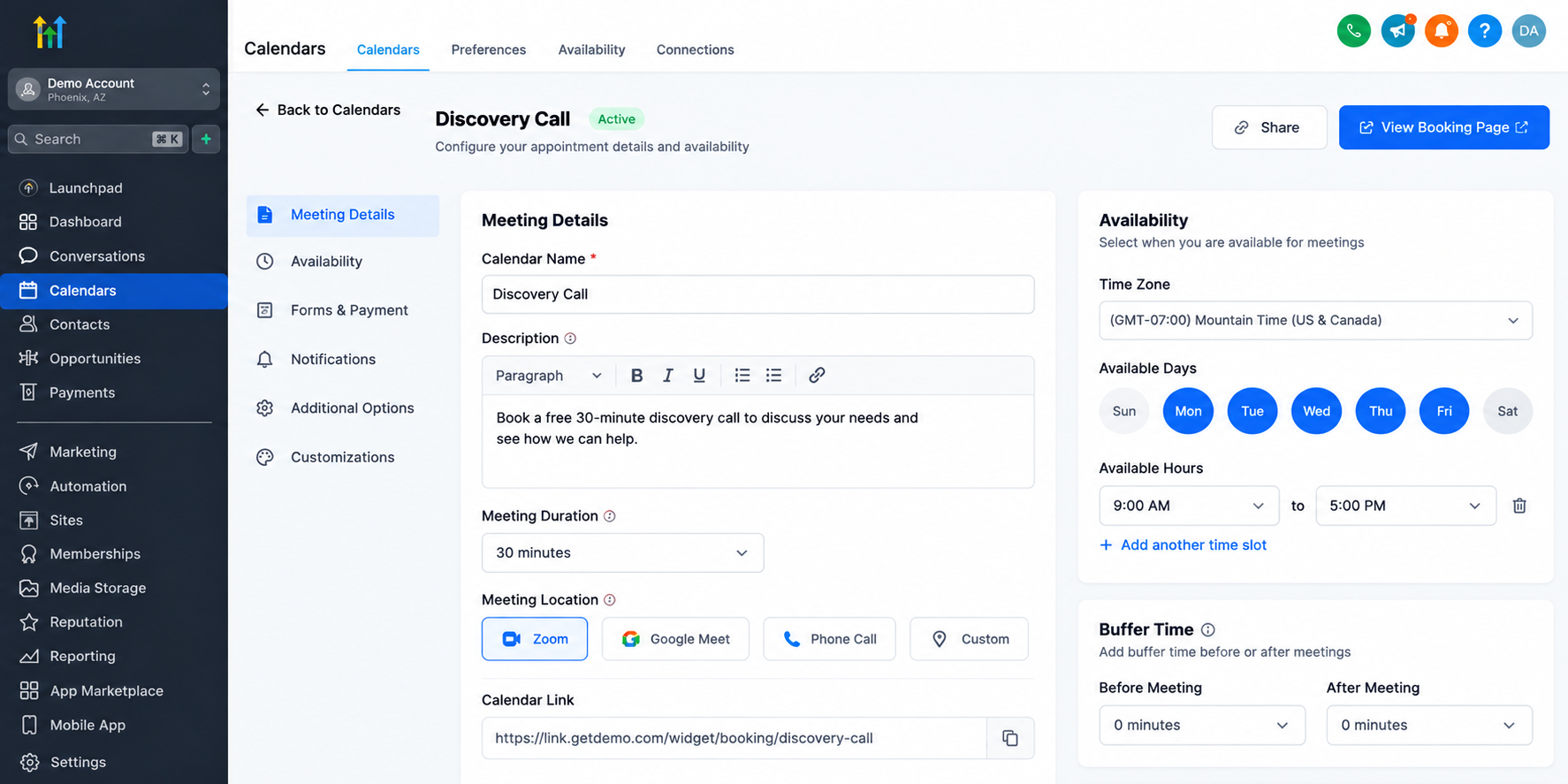Change the 5:00 PM end time
Screen dimensions: 1568x784
point(1405,506)
